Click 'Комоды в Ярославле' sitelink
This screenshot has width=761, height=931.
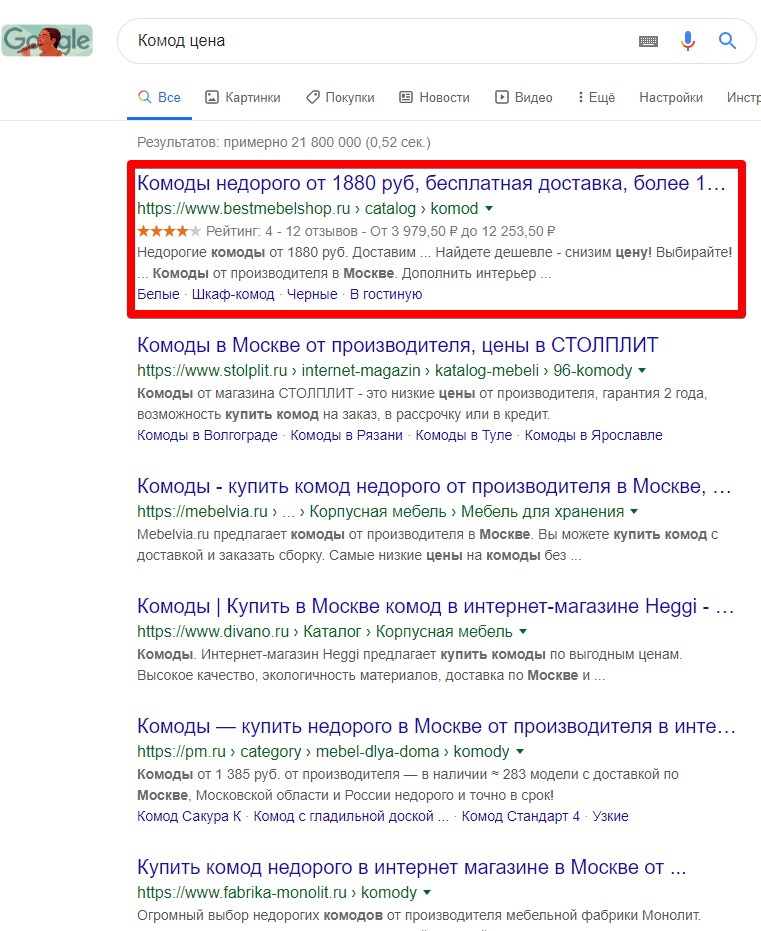[594, 435]
